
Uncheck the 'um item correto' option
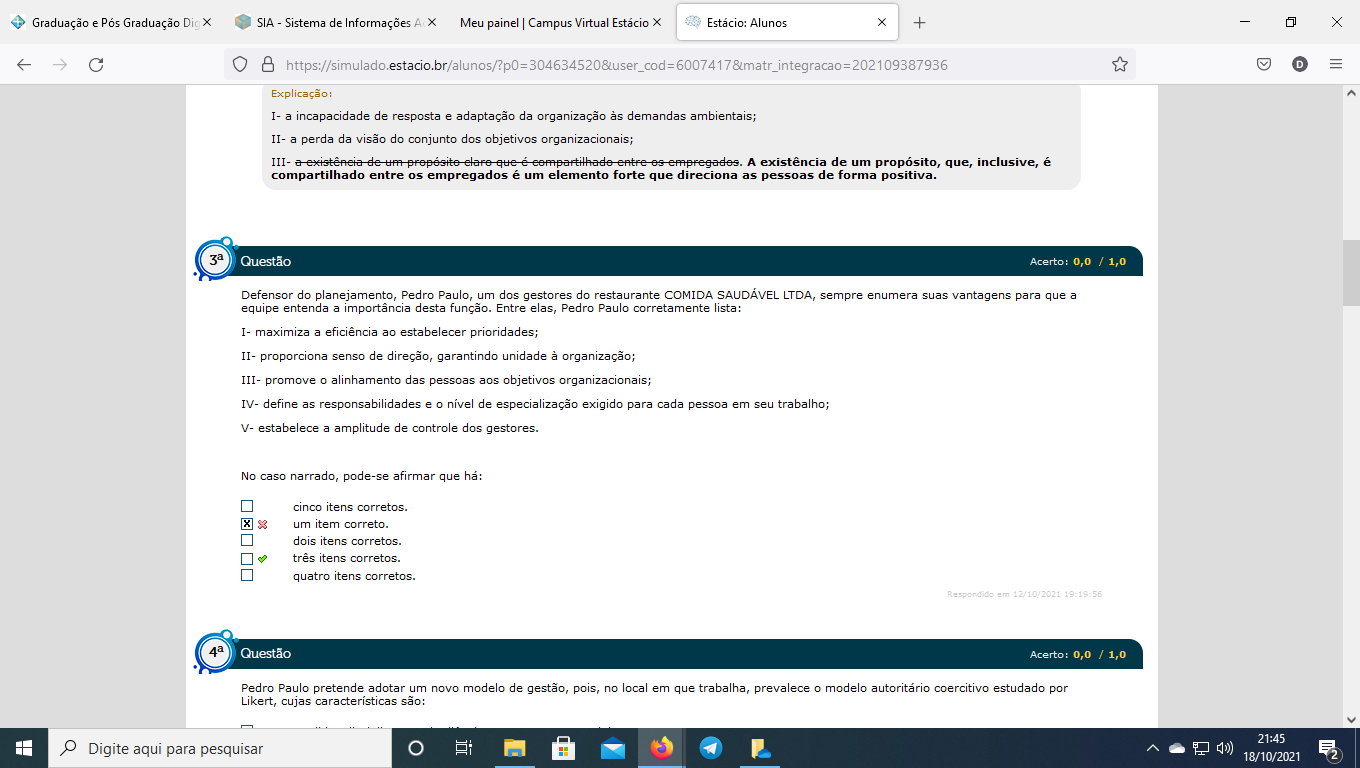[x=247, y=524]
